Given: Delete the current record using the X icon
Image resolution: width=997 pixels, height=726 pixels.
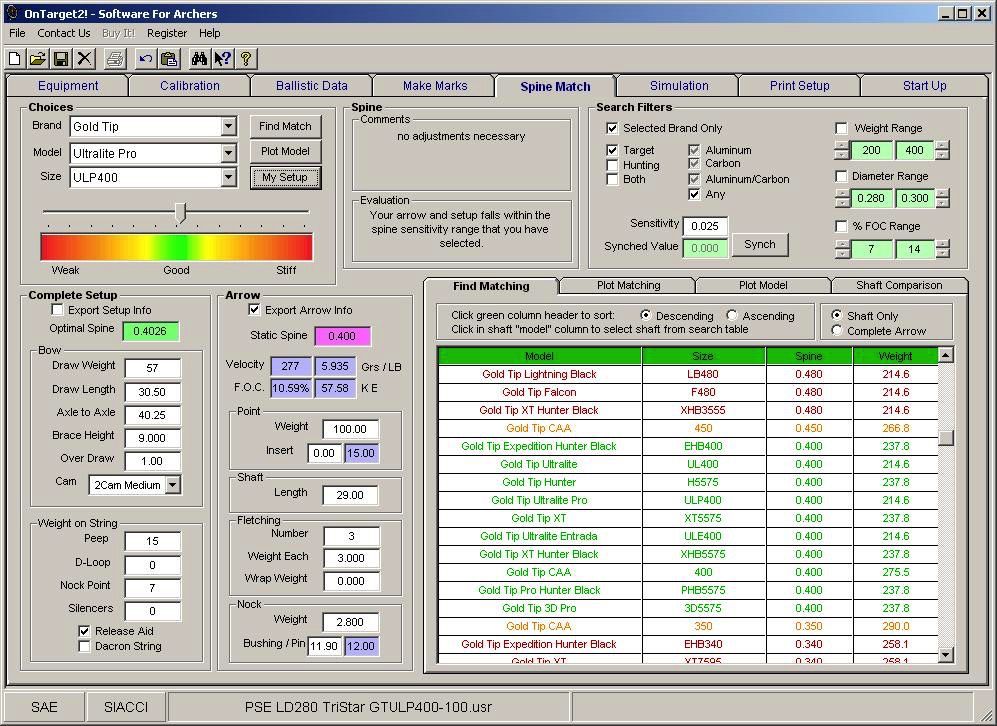Looking at the screenshot, I should click(x=86, y=57).
